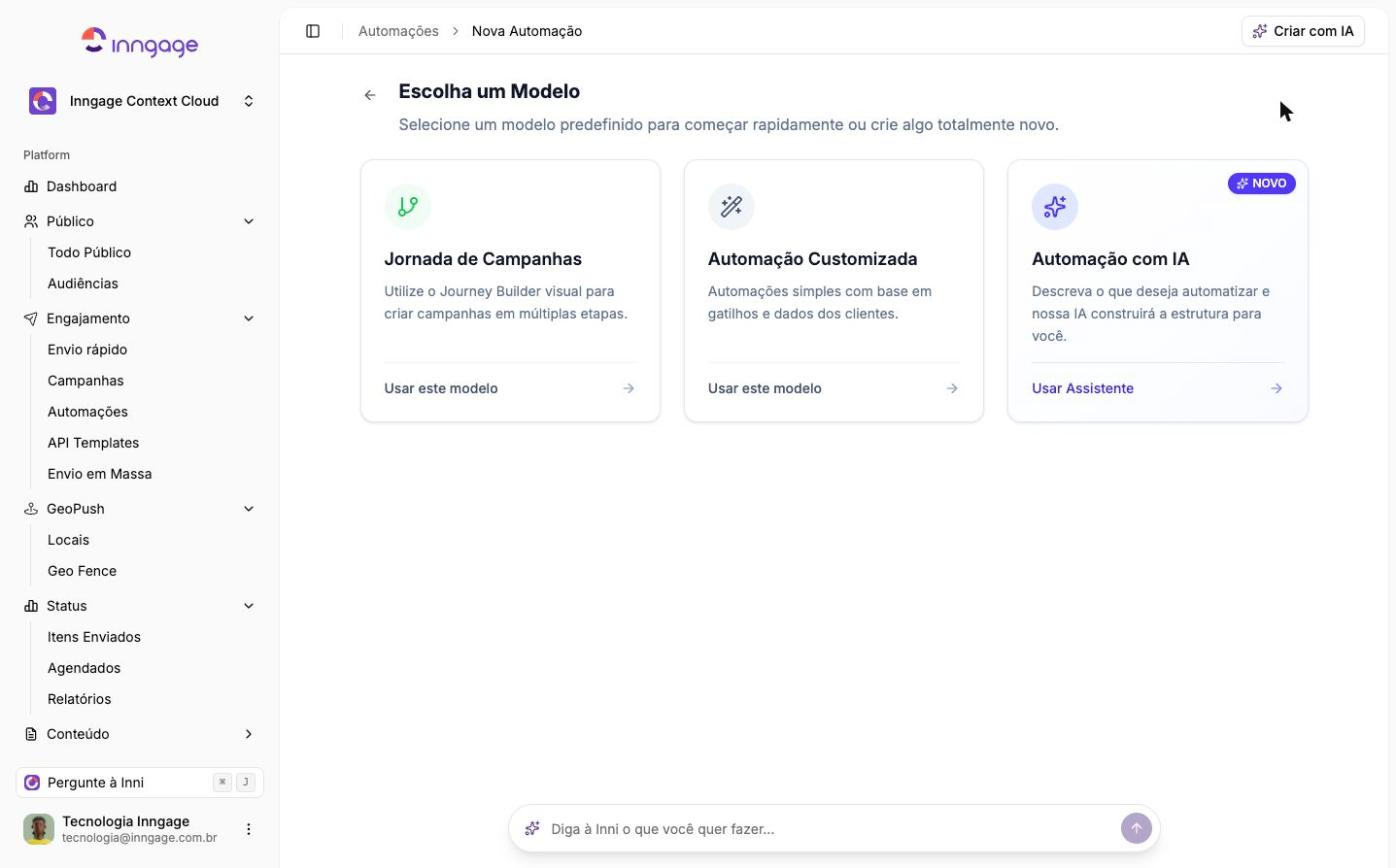Click the Tecnologia Inngage user avatar
Screen dimensions: 1396x868
pos(39,829)
